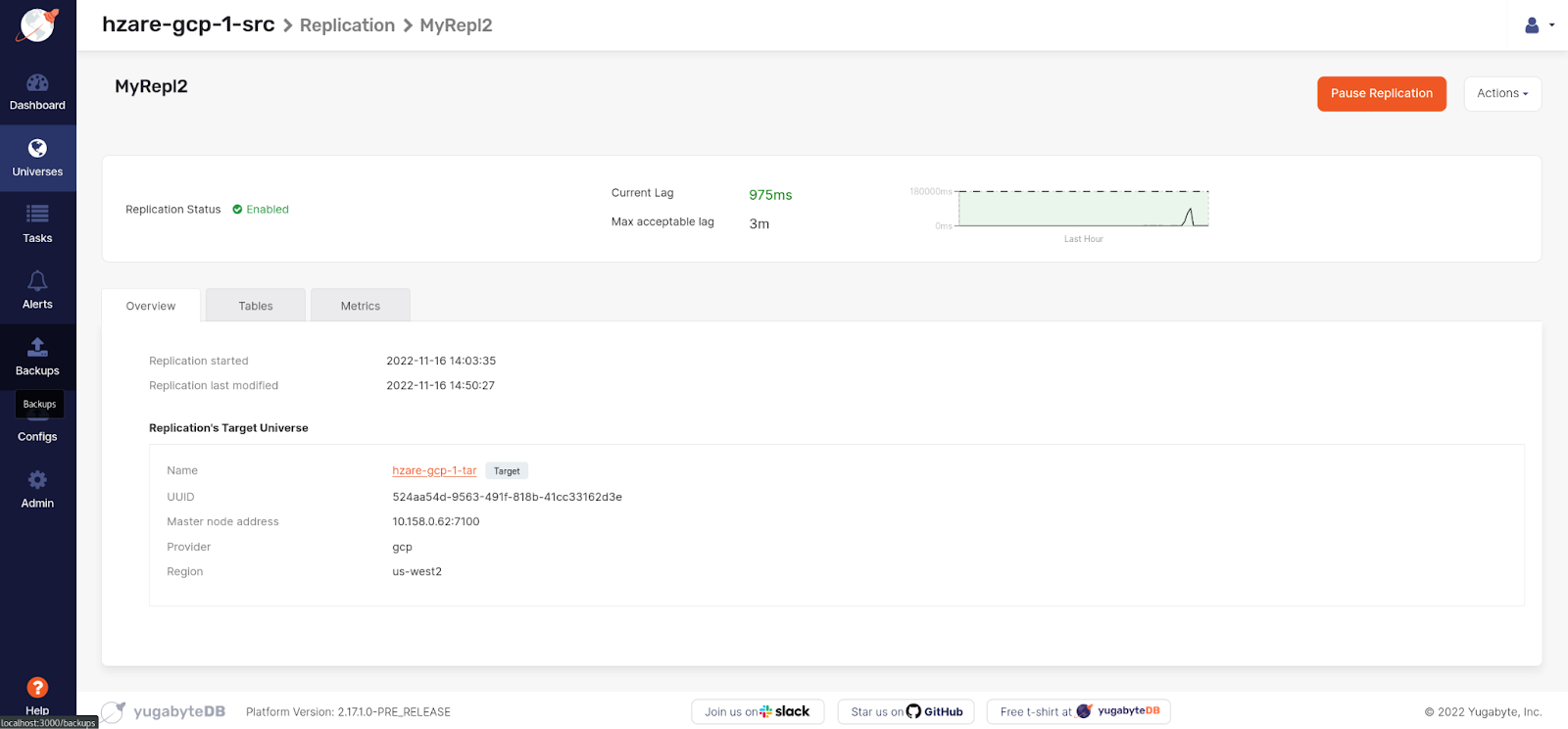Open the hzare-gcp-1-tar target universe link

pyautogui.click(x=434, y=471)
